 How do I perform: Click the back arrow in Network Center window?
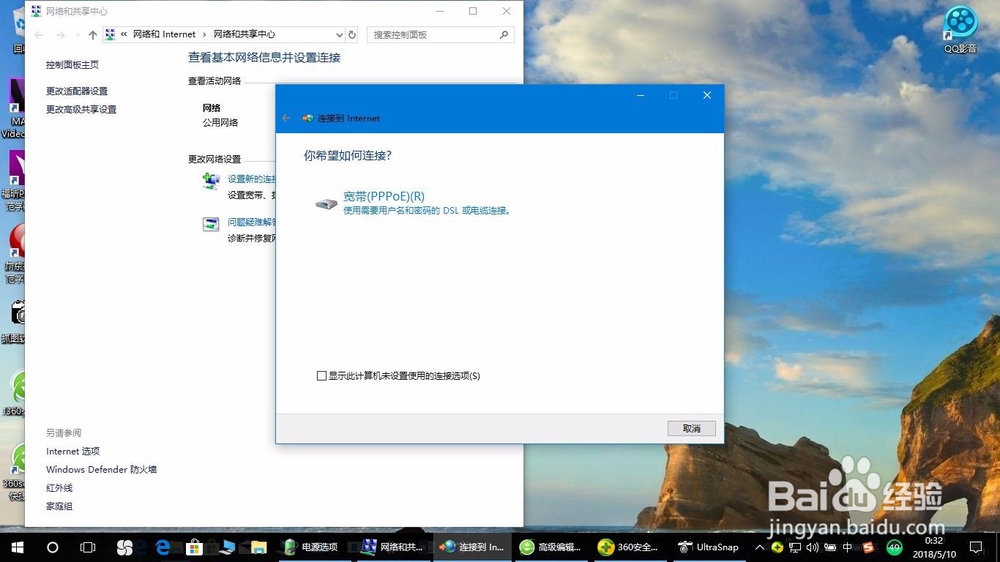40,34
